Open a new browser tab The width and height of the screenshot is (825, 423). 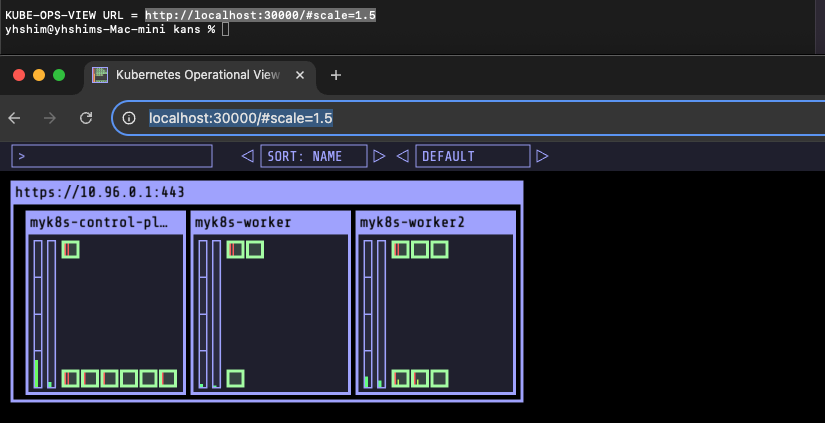click(336, 75)
